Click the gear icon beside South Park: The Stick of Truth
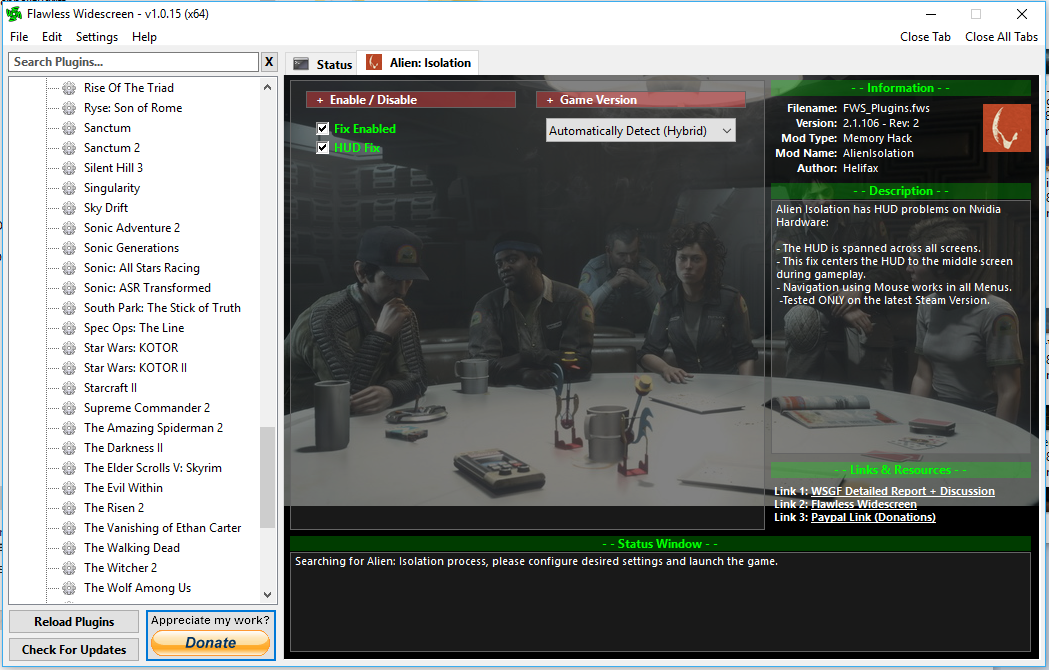Screen dimensions: 1049x670 pos(69,308)
